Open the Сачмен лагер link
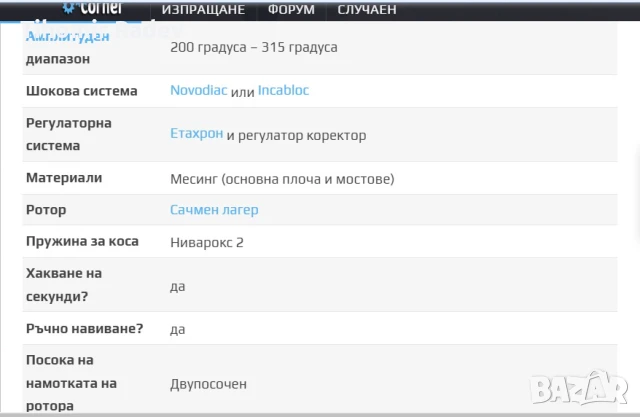 [214, 210]
